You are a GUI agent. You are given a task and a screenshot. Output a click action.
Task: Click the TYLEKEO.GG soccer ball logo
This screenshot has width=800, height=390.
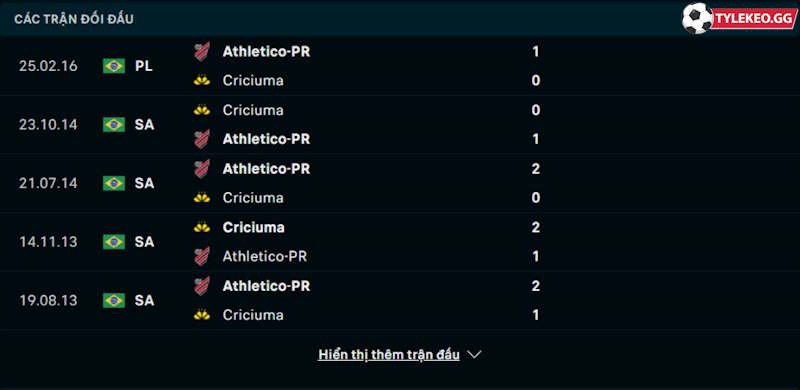697,18
